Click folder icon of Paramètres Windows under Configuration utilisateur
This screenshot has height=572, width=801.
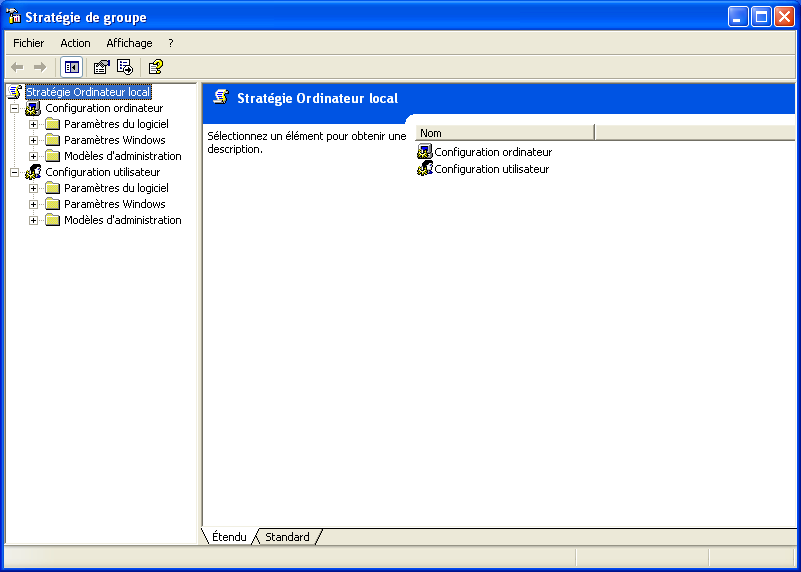tap(53, 204)
